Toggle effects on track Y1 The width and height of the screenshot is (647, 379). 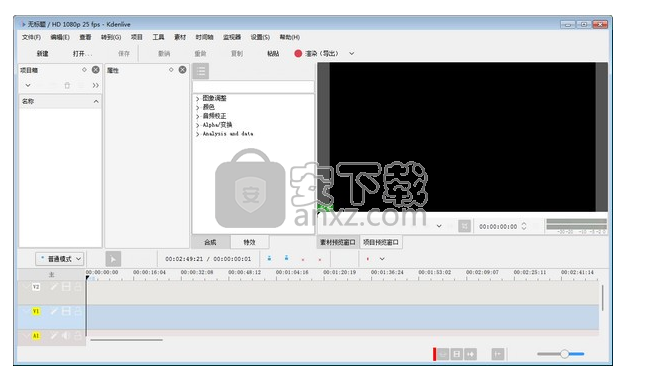pos(54,311)
